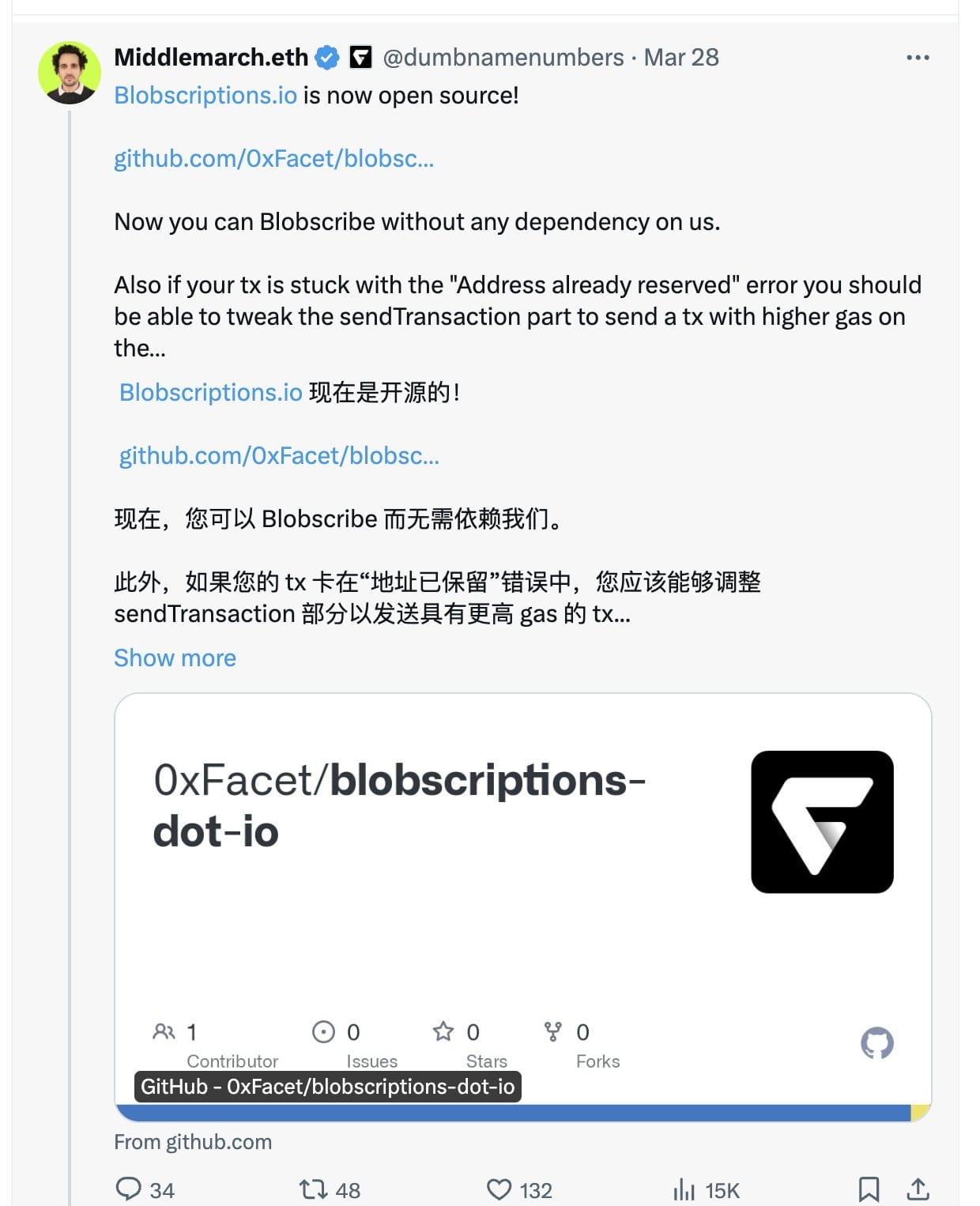The image size is (980, 1206).
Task: Open the 0xFacet/blobscriptions-dot-io repo card title
Action: [399, 805]
